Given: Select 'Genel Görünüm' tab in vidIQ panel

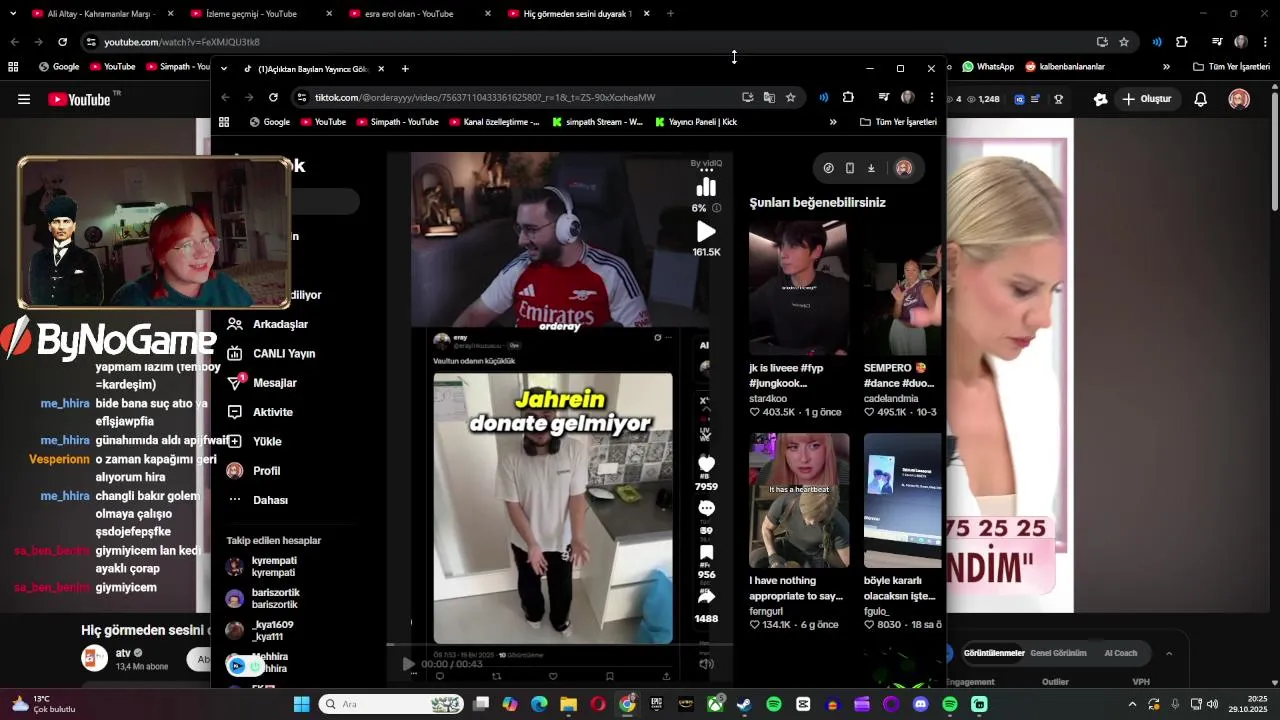Looking at the screenshot, I should tap(1058, 653).
